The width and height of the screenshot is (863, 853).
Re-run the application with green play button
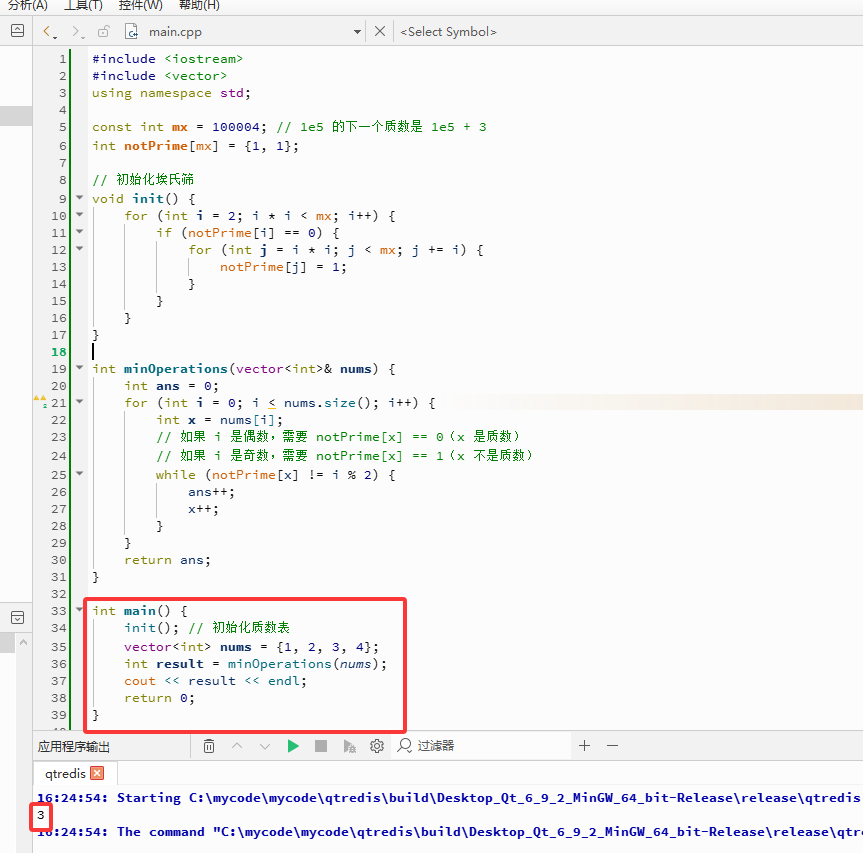(293, 746)
